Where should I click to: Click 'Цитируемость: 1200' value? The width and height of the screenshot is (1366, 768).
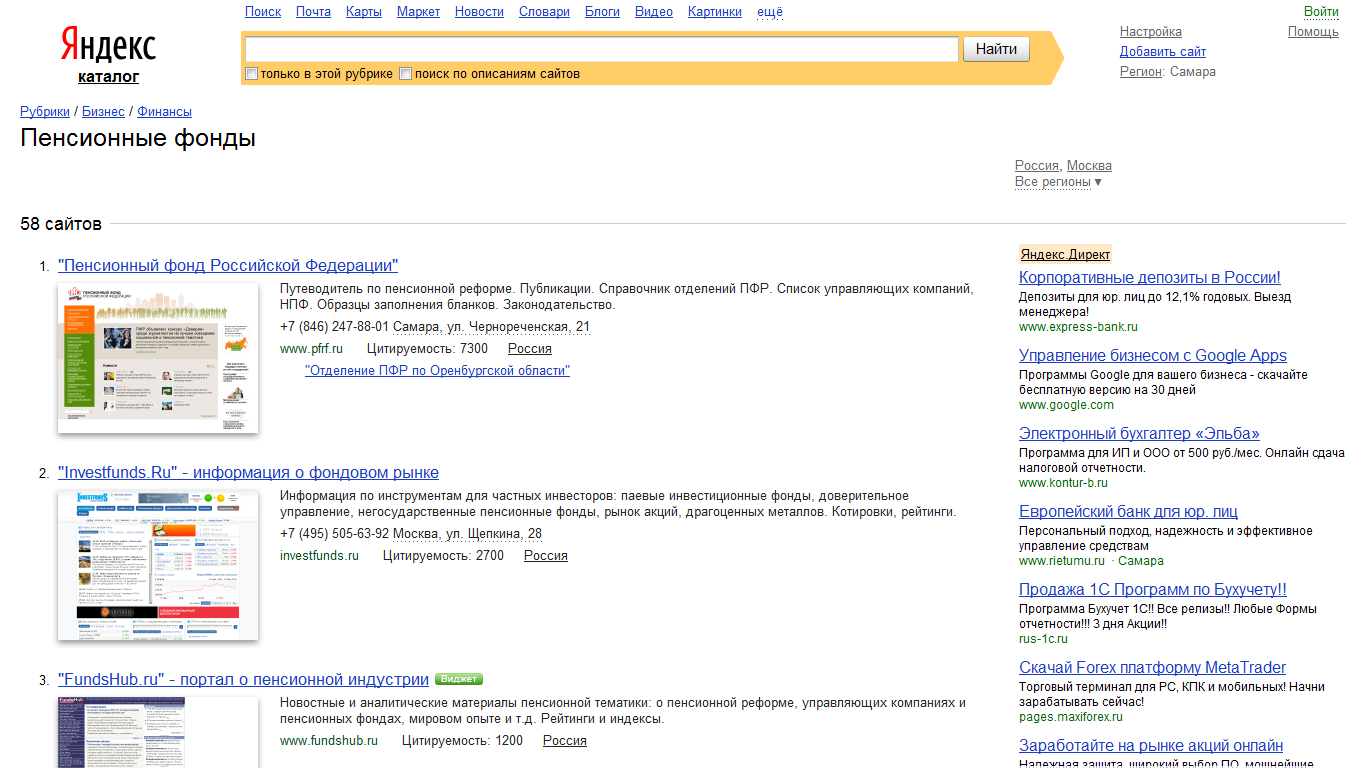(x=462, y=741)
